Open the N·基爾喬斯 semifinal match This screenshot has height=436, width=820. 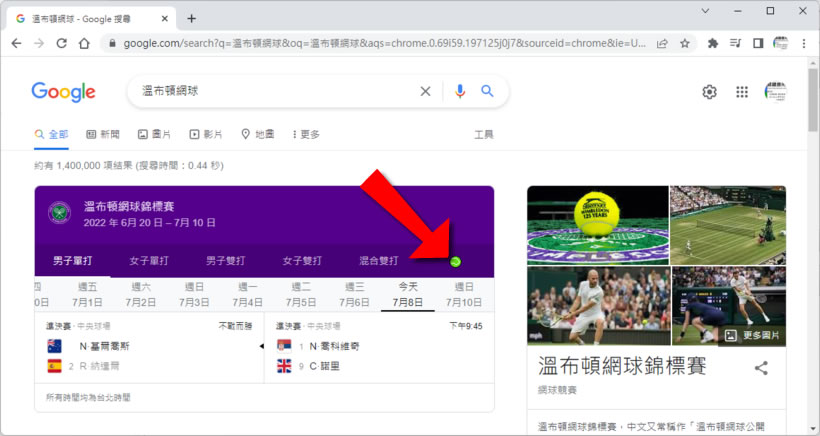150,348
